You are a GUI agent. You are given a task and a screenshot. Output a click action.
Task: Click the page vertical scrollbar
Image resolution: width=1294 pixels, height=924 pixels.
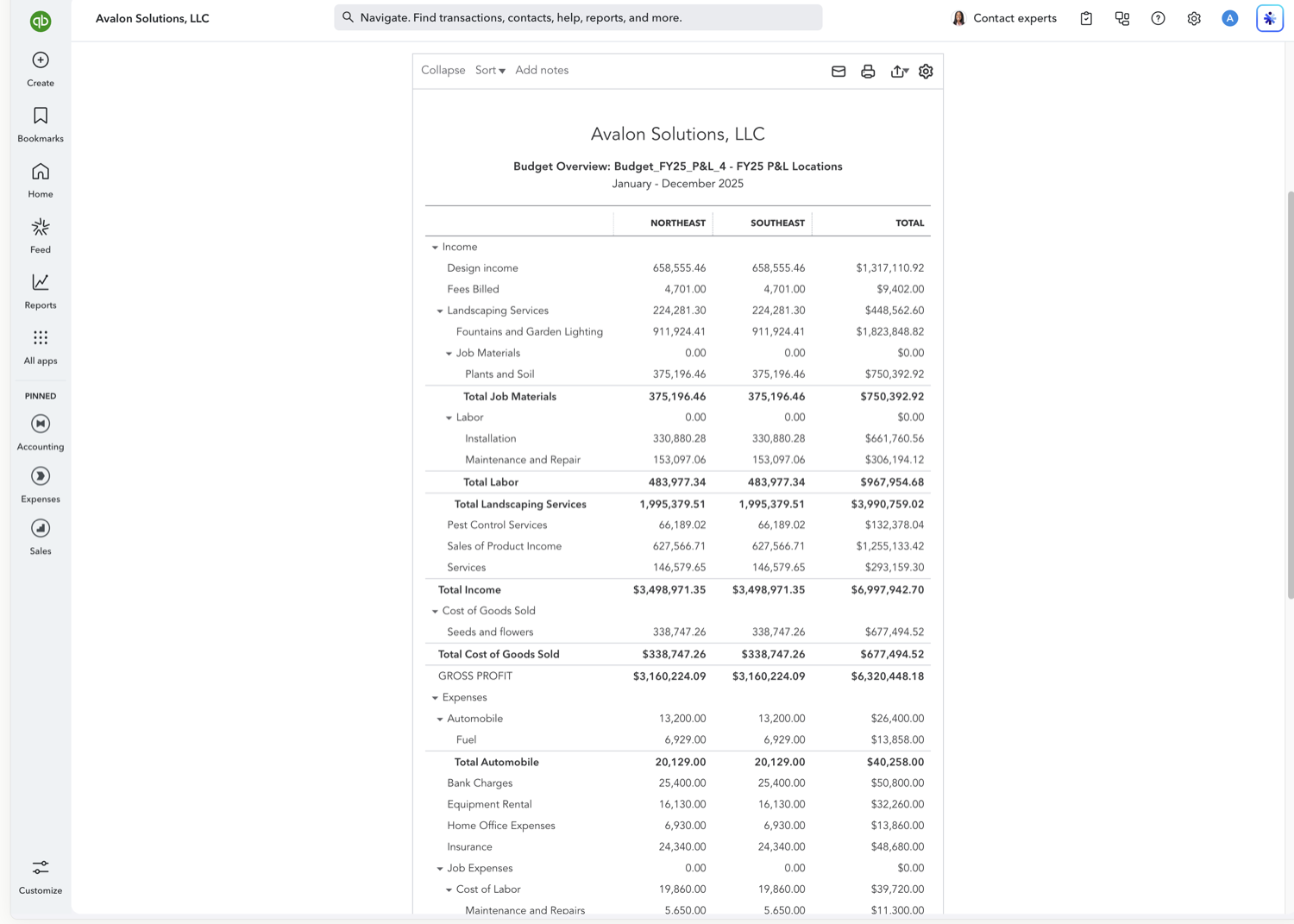tap(1290, 394)
